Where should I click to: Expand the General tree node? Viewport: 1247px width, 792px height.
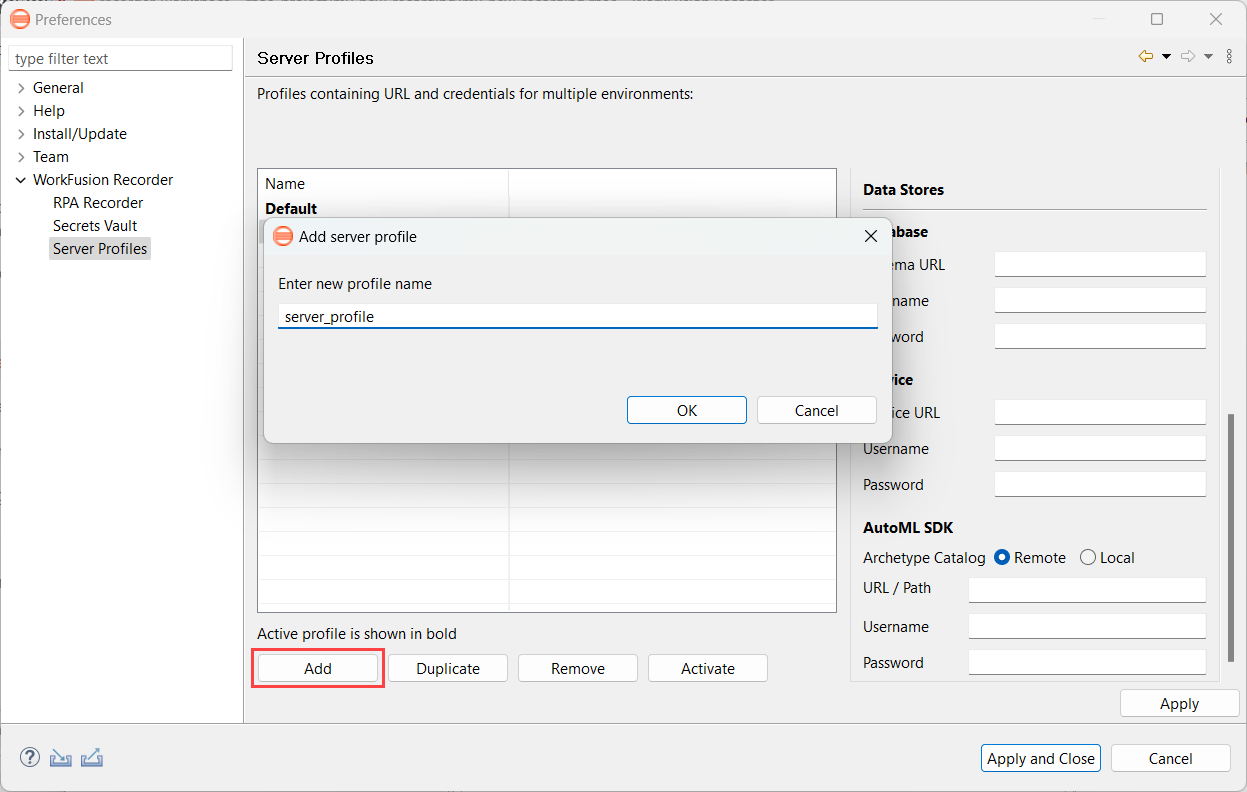point(21,88)
